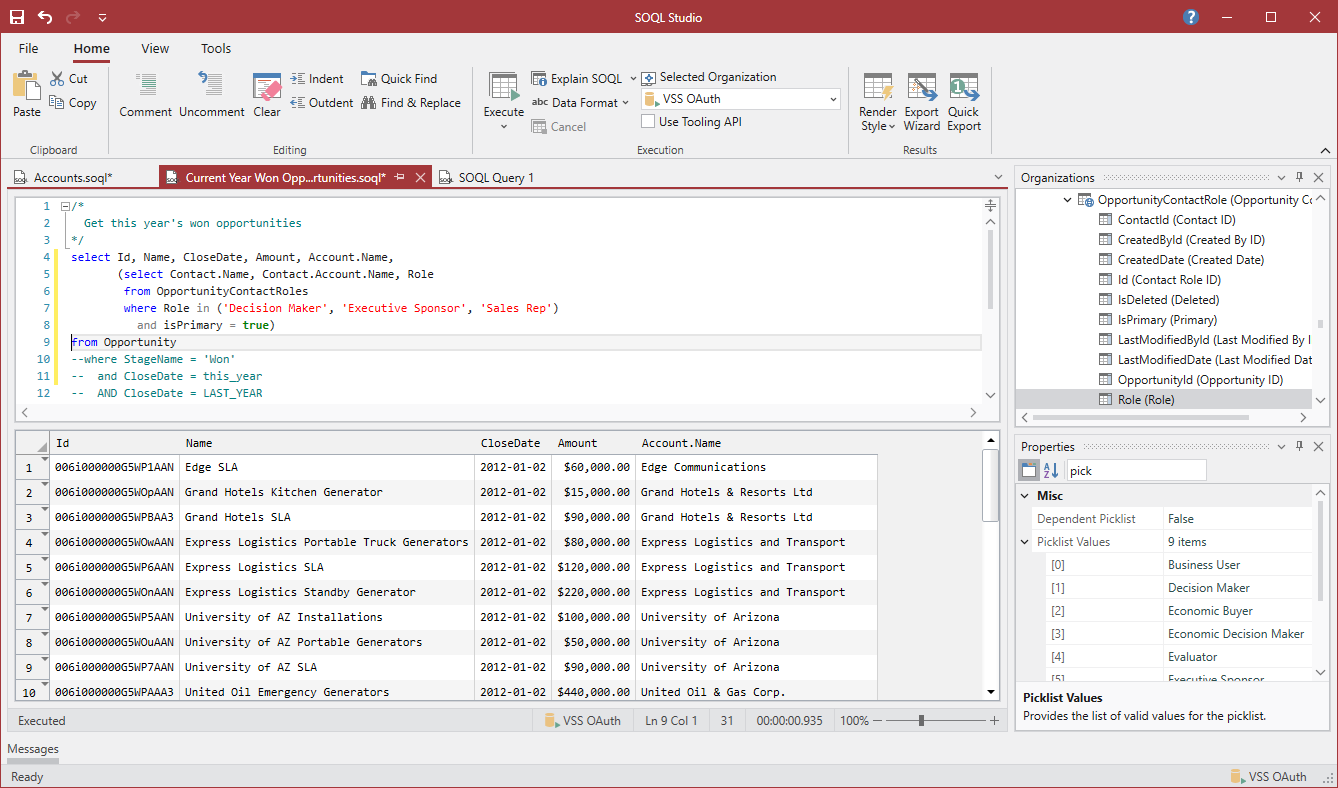Screen dimensions: 1338x788
Task: Click the Indent button
Action: coord(317,79)
